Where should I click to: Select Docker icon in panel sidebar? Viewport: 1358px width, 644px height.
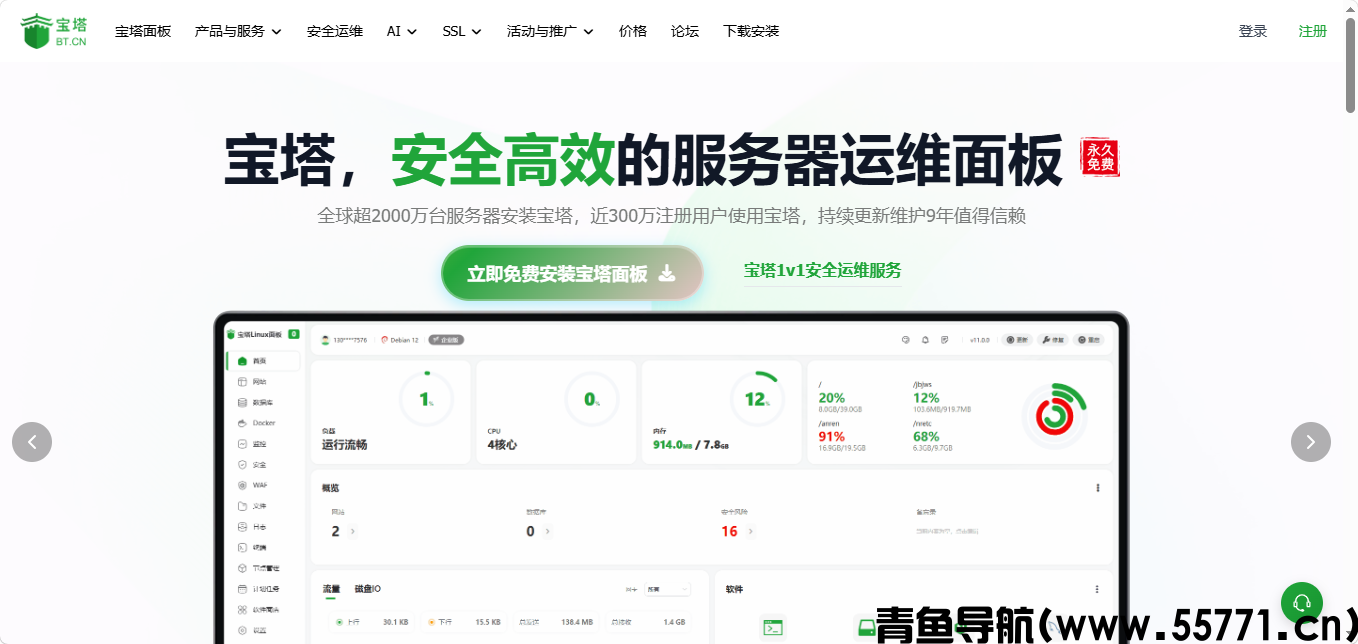point(242,423)
